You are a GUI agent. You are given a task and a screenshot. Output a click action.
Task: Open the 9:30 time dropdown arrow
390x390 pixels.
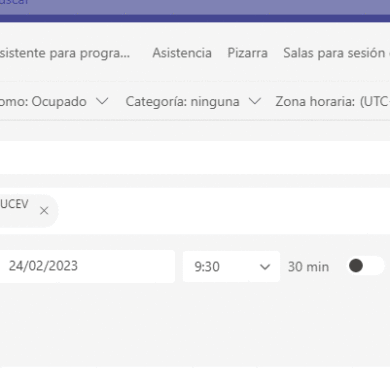(265, 267)
